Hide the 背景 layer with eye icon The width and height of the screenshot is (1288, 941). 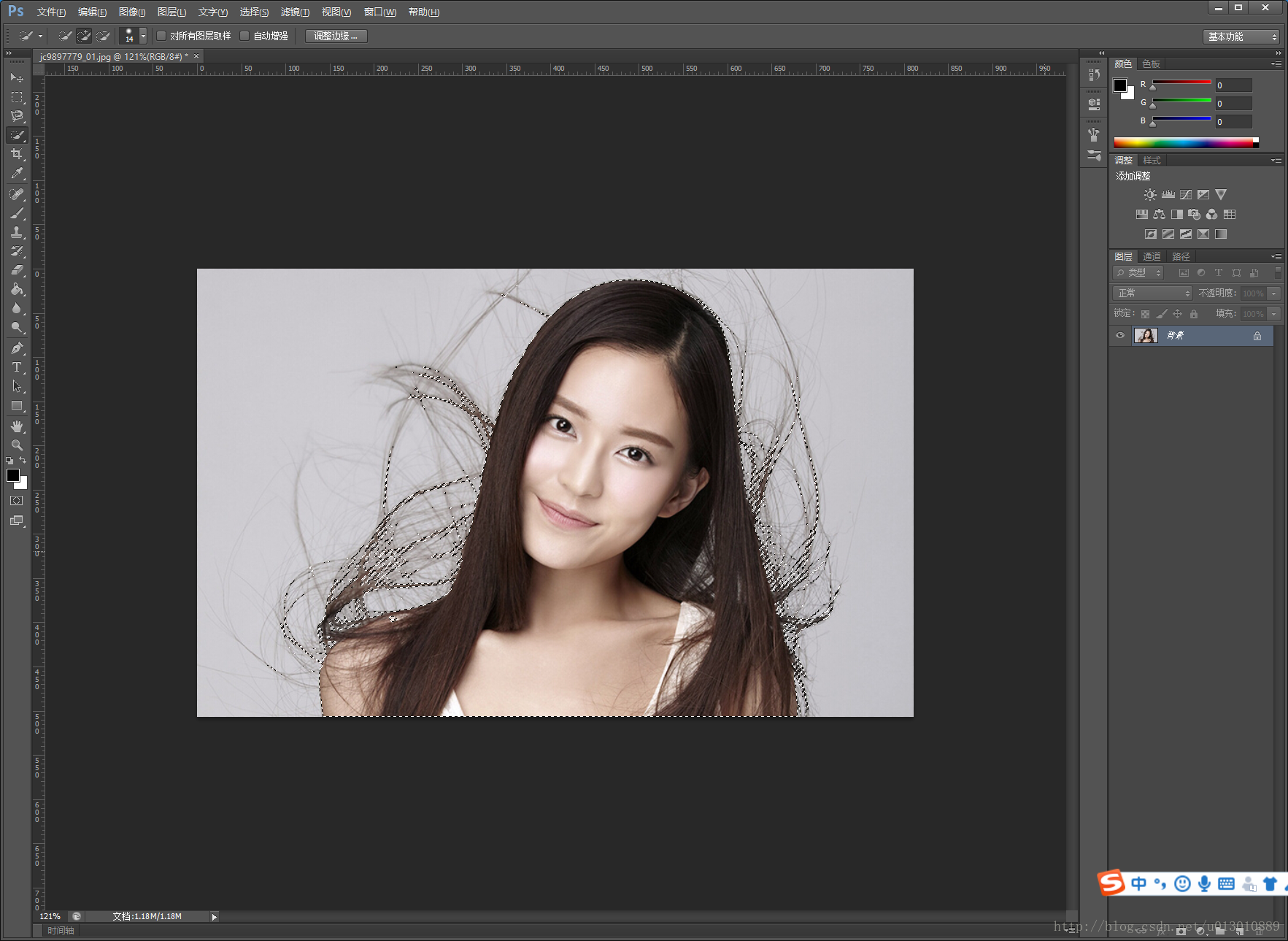[1120, 336]
